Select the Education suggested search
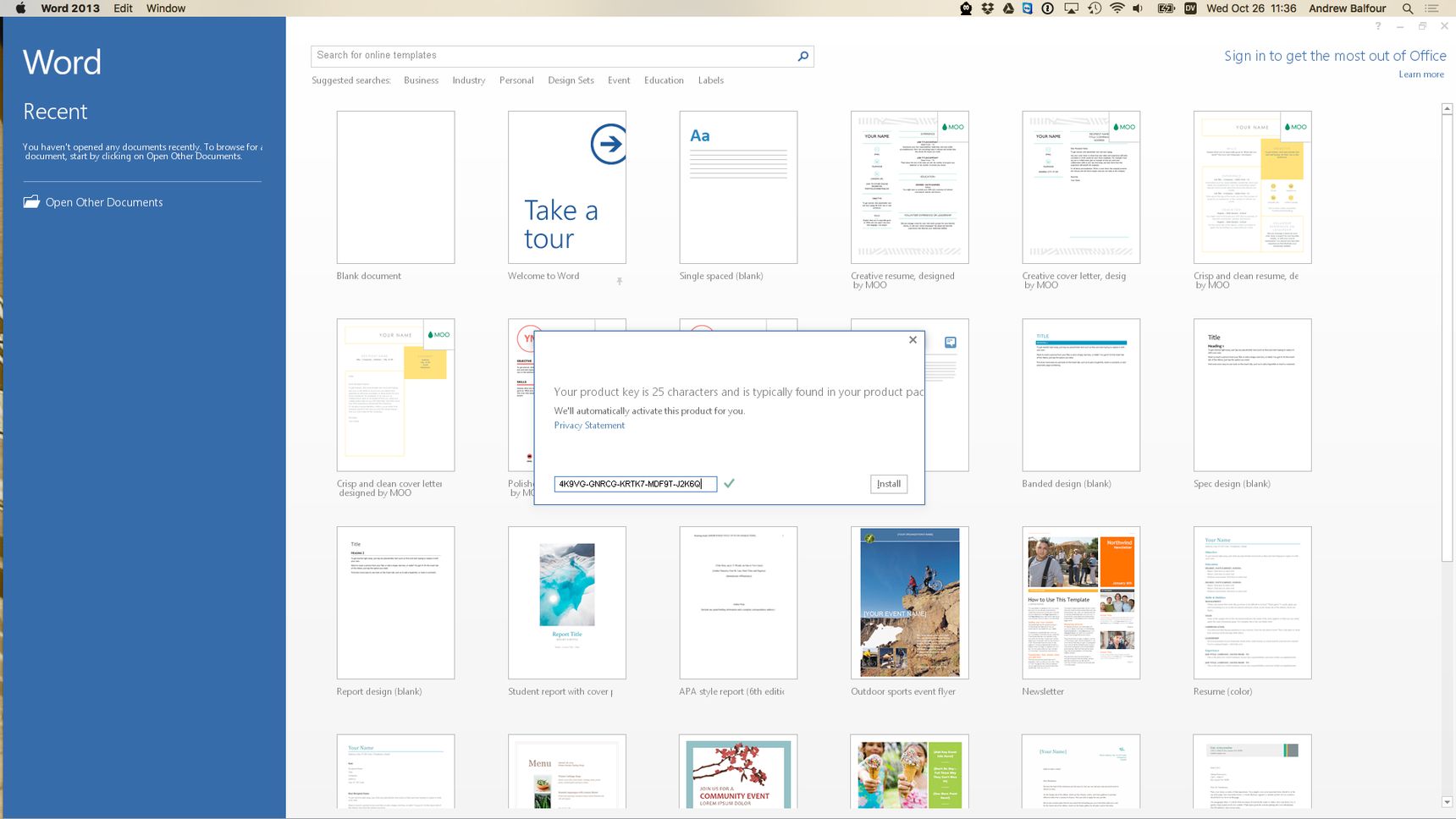 tap(664, 80)
